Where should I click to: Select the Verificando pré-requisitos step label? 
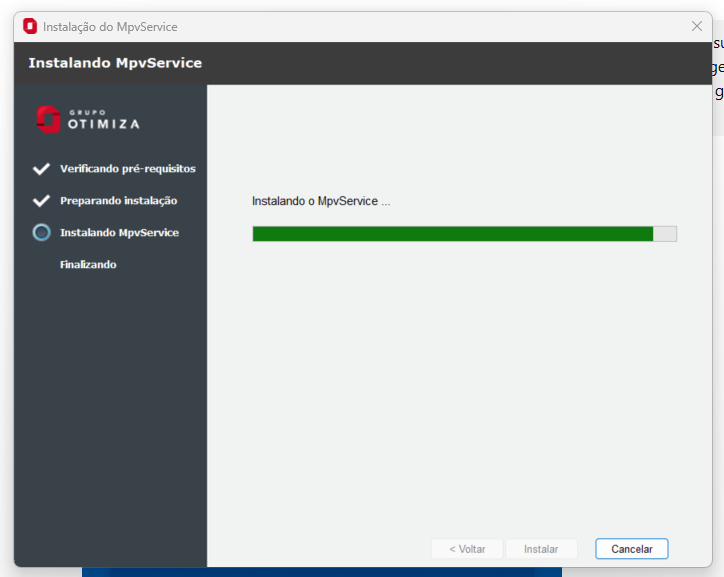click(128, 168)
